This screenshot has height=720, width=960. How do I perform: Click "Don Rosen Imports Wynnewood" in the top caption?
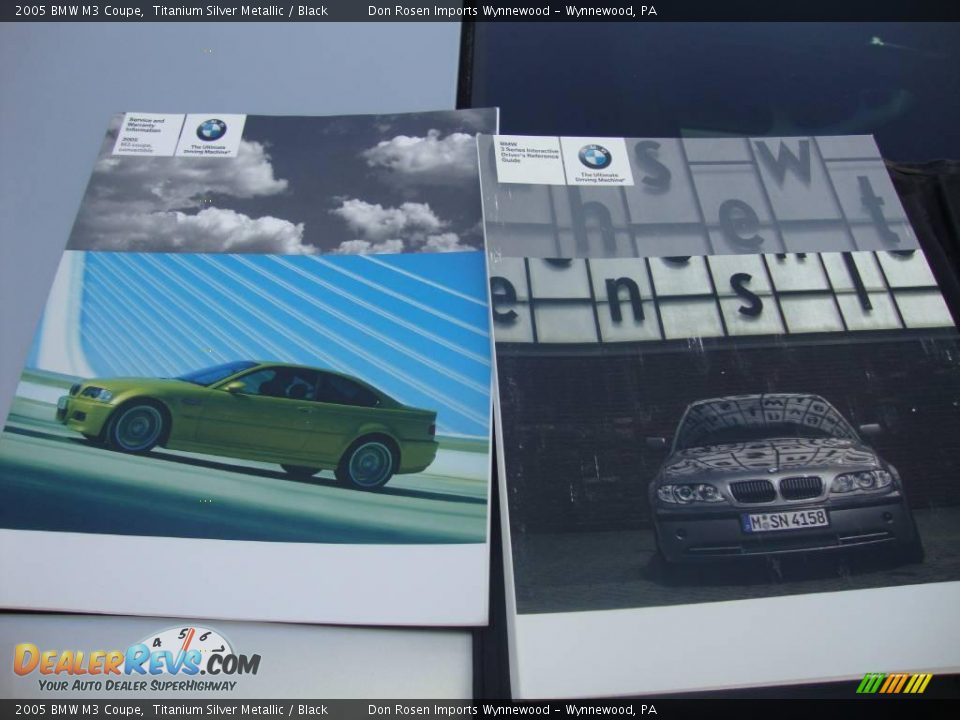pos(459,10)
